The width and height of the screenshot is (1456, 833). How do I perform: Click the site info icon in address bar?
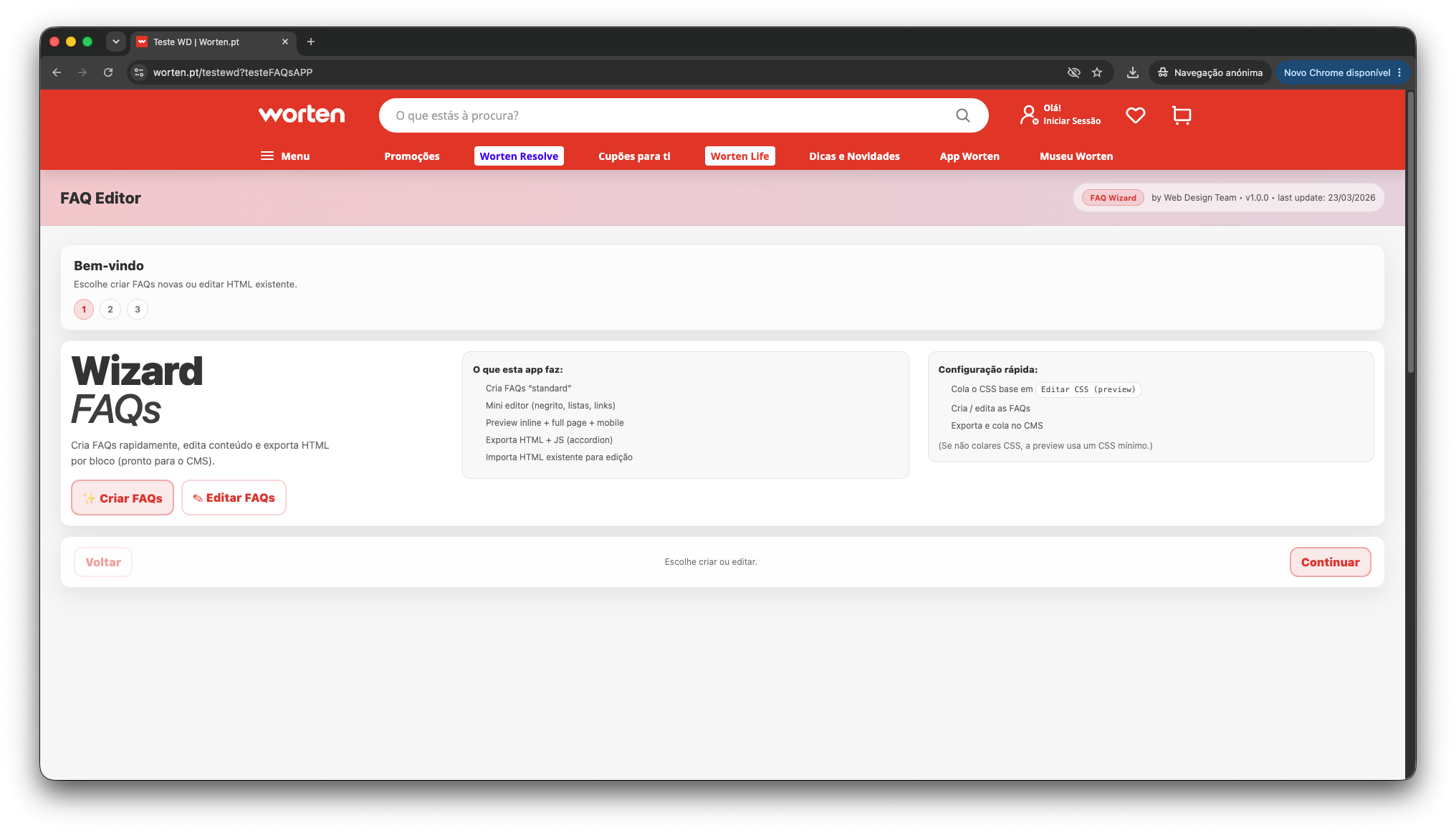(139, 72)
